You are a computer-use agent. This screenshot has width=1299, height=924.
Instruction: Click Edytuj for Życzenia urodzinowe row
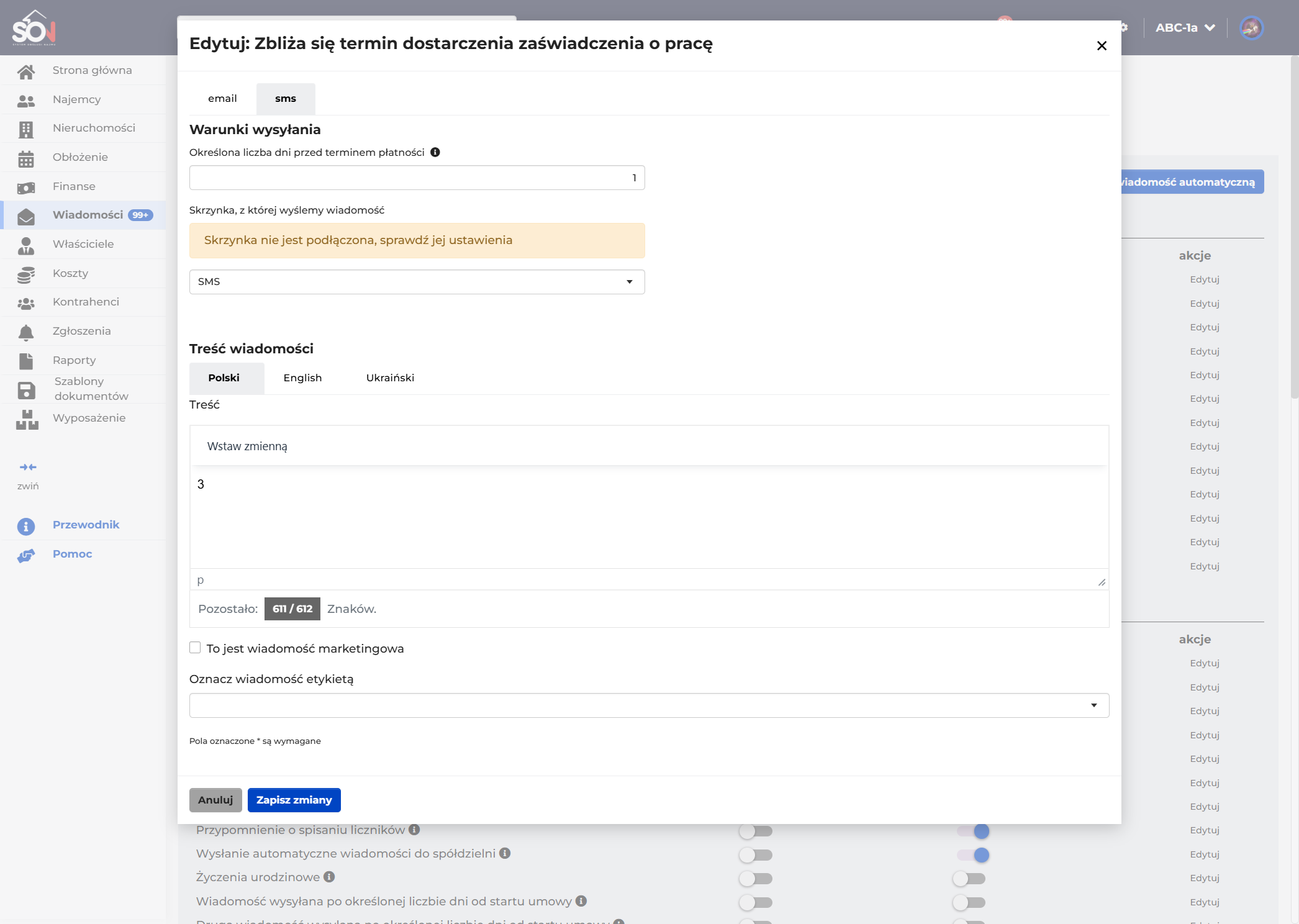pos(1205,878)
